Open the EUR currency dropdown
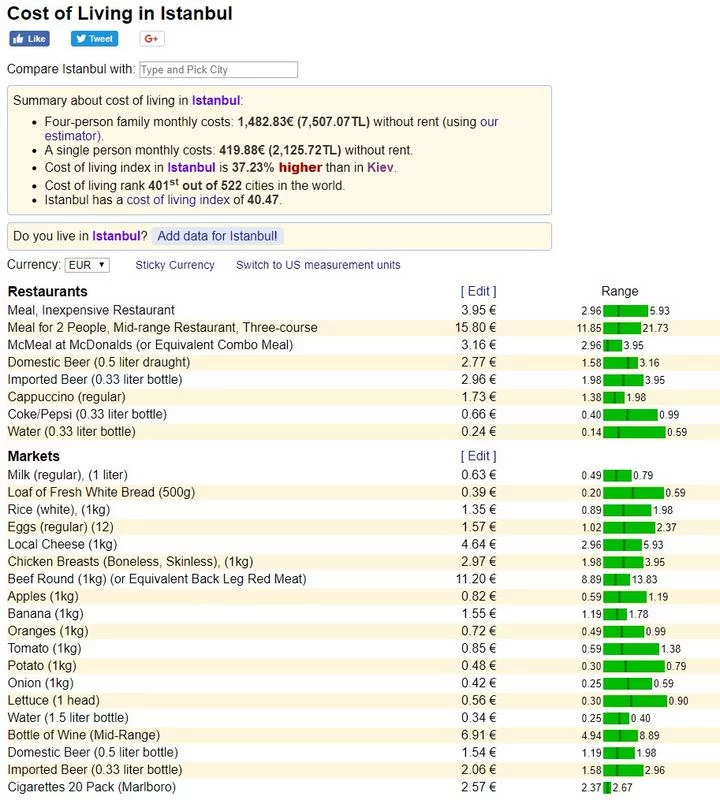Image resolution: width=720 pixels, height=800 pixels. (x=87, y=265)
